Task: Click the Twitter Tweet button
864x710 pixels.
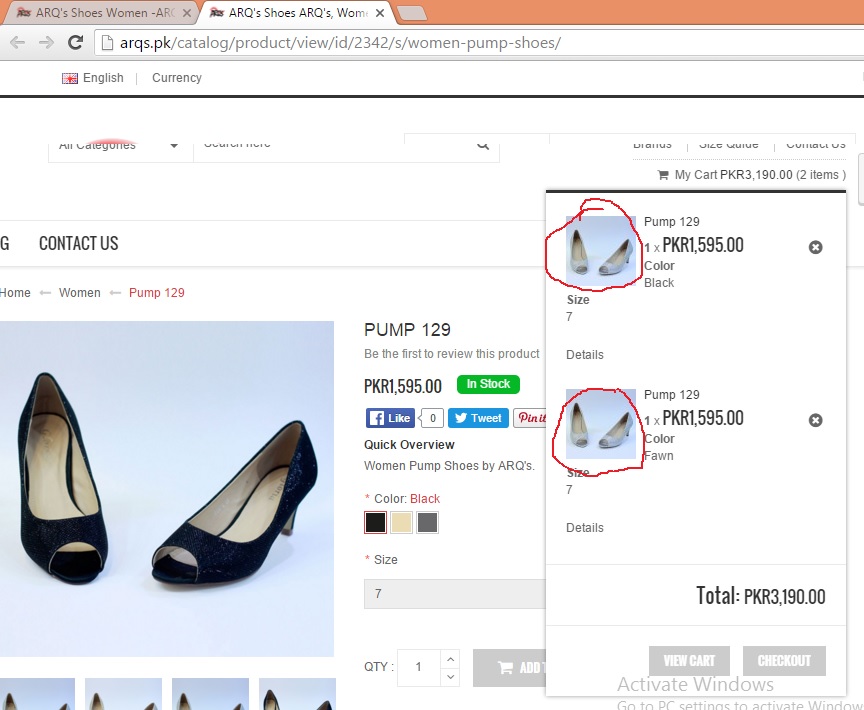Action: click(x=477, y=418)
